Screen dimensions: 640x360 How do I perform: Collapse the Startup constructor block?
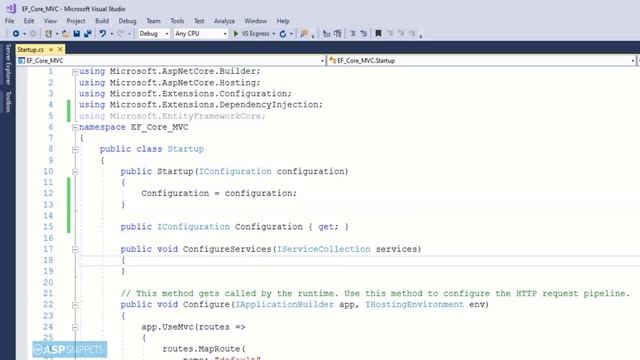[75, 172]
